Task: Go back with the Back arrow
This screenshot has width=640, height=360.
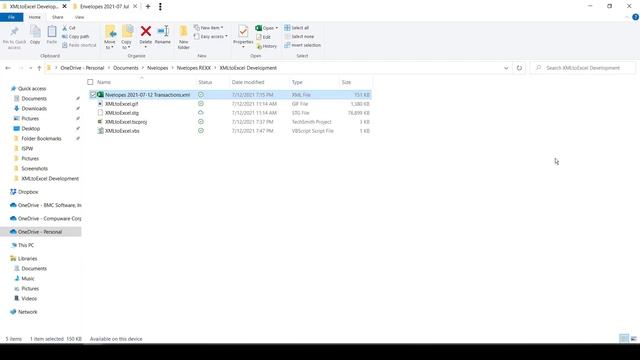Action: click(8, 68)
